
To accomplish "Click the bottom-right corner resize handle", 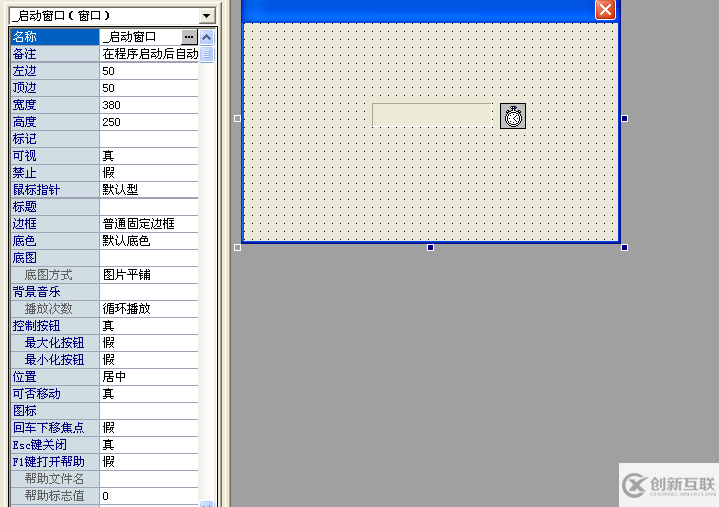I will pyautogui.click(x=624, y=248).
